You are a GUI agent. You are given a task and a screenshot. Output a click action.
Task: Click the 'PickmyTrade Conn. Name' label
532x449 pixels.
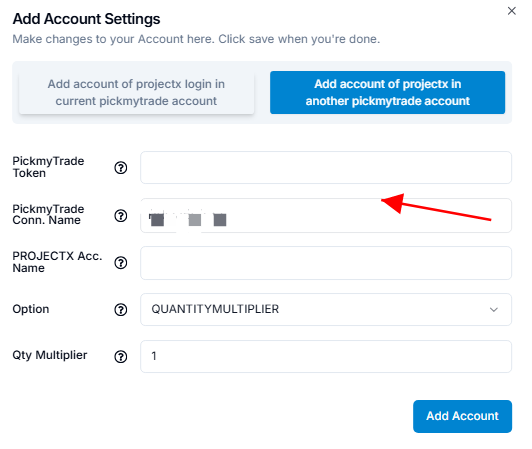[48, 214]
